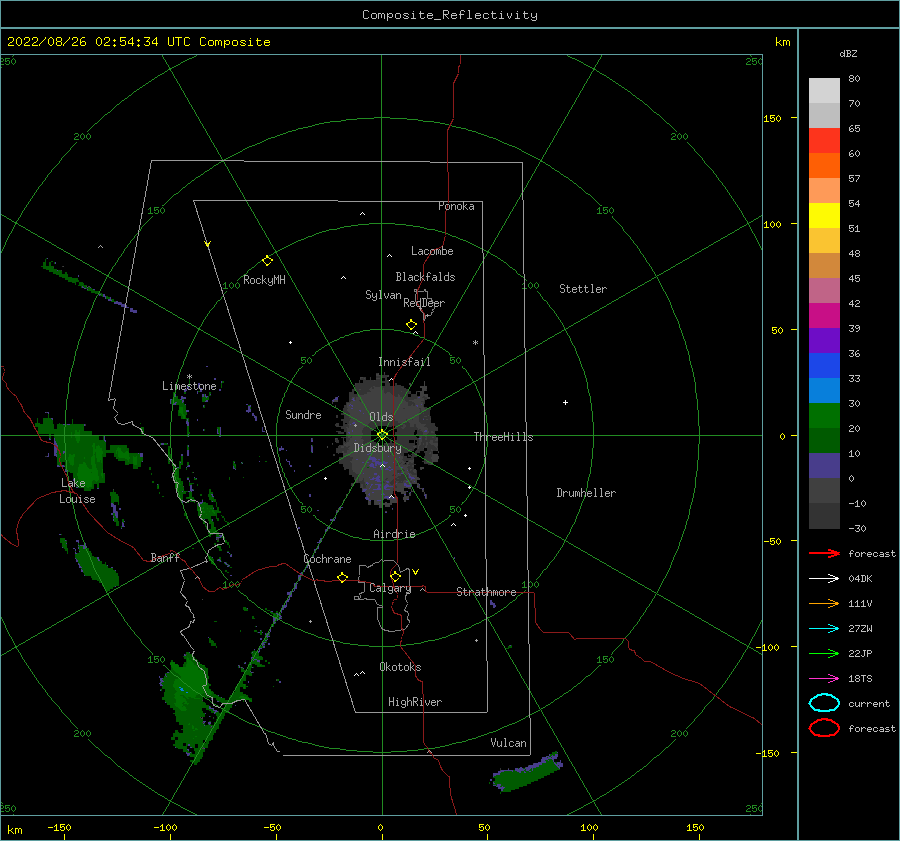Click the Didsbury town label
This screenshot has width=900, height=841.
(x=377, y=448)
